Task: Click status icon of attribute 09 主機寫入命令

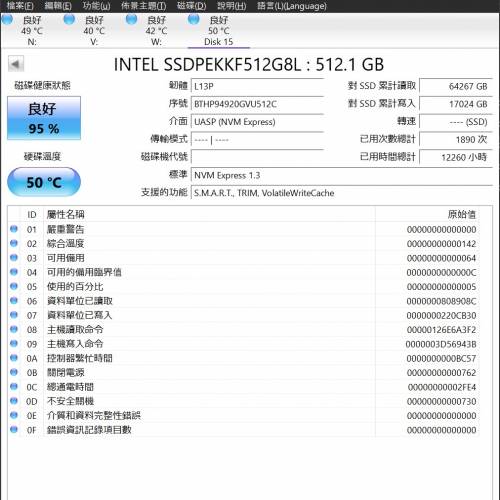Action: (x=14, y=344)
